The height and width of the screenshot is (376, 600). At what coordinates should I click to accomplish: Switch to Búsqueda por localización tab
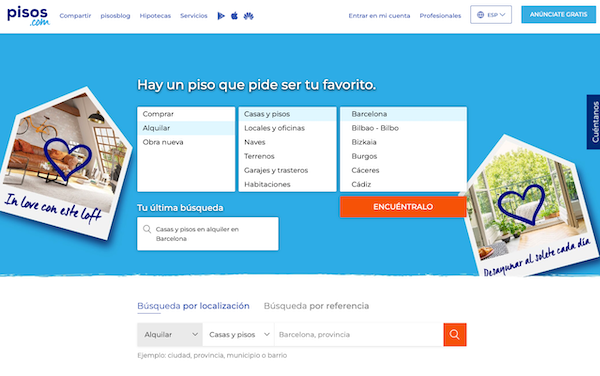(x=193, y=306)
